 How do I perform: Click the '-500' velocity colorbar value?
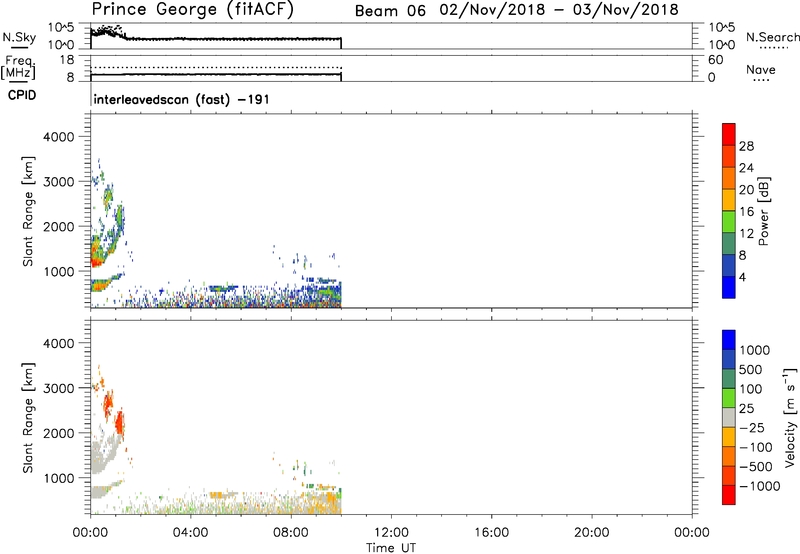pos(756,466)
